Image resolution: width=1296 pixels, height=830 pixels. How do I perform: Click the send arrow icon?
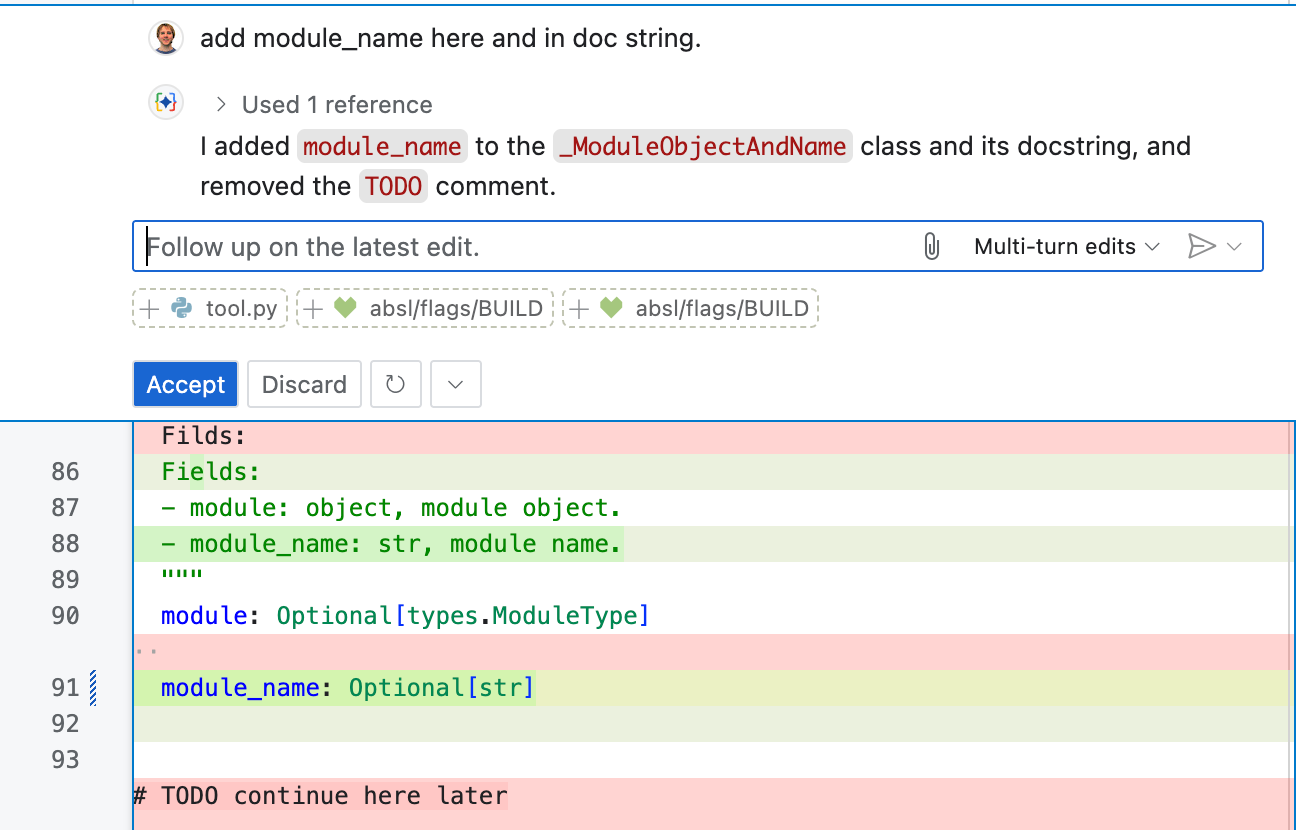pos(1200,247)
